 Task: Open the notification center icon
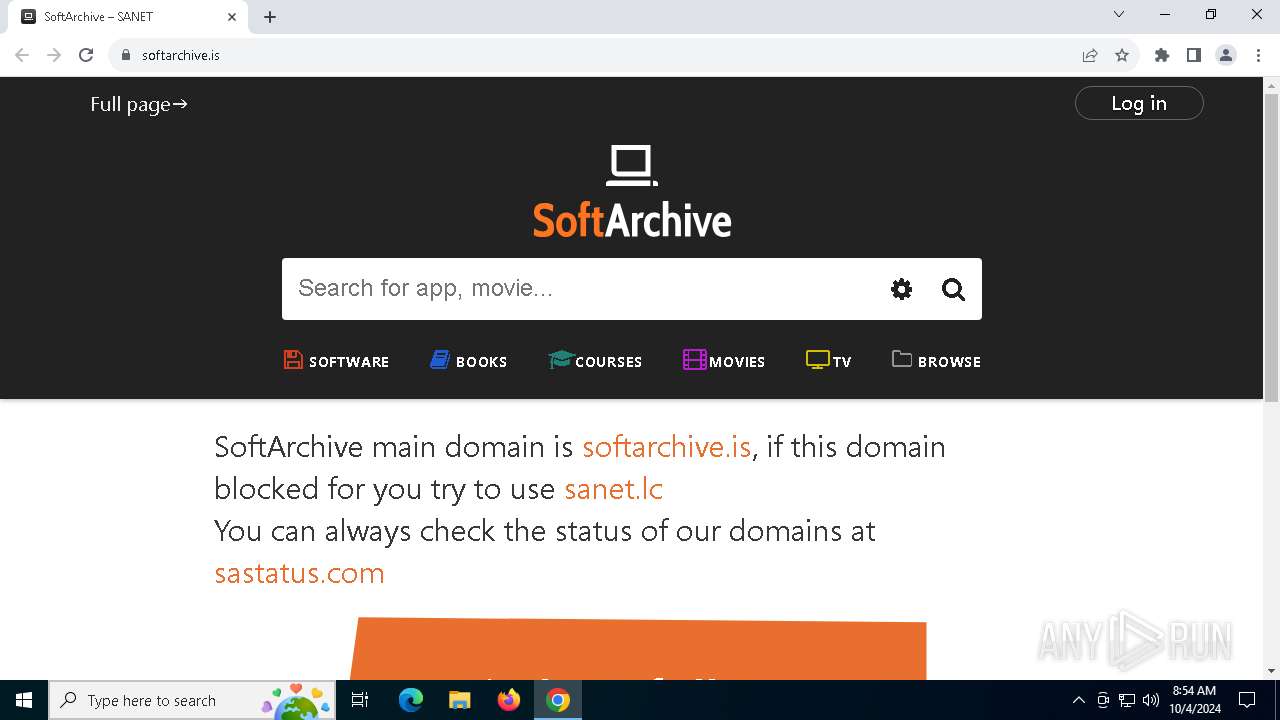1247,700
